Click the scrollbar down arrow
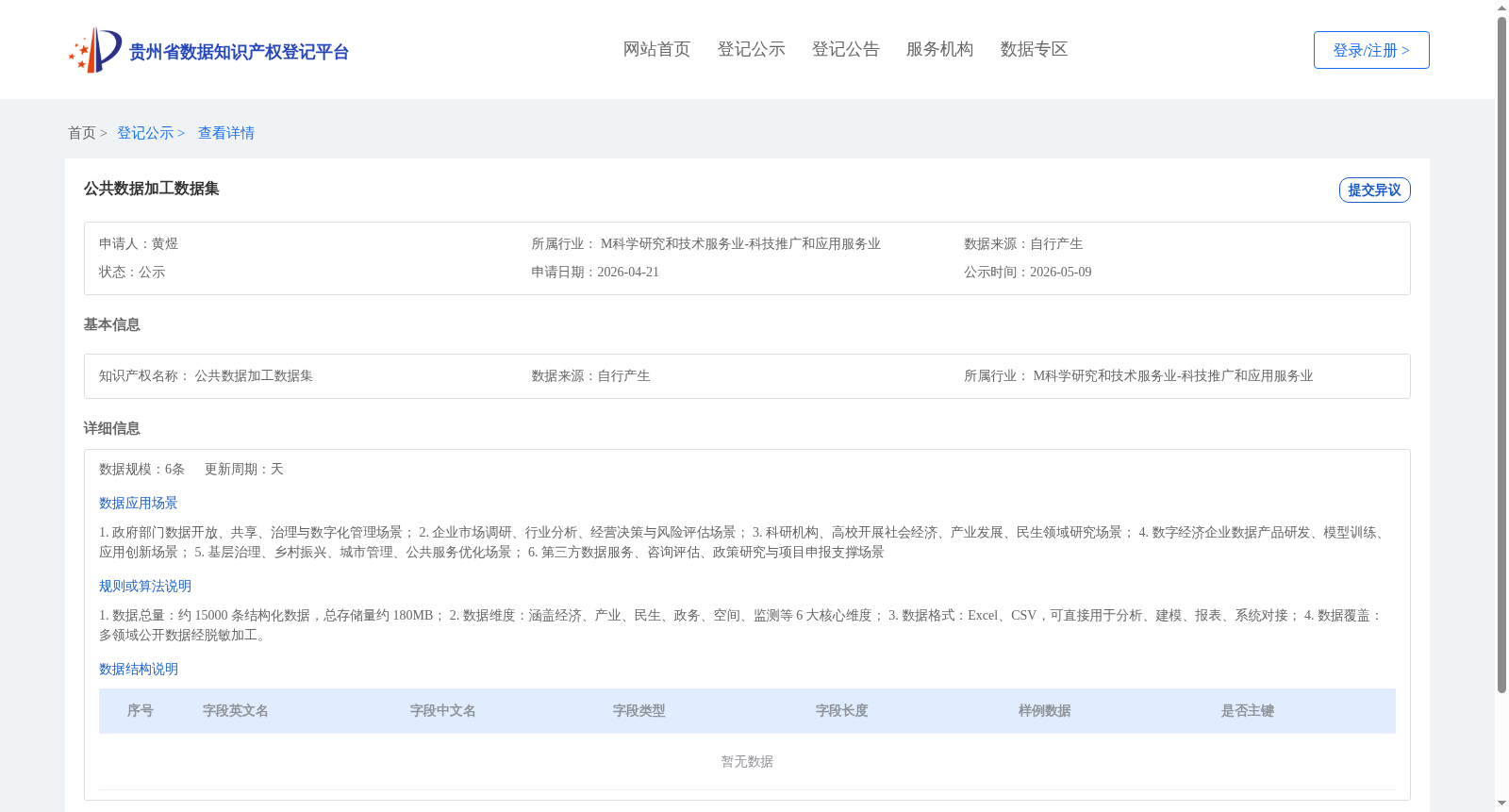 (1501, 804)
